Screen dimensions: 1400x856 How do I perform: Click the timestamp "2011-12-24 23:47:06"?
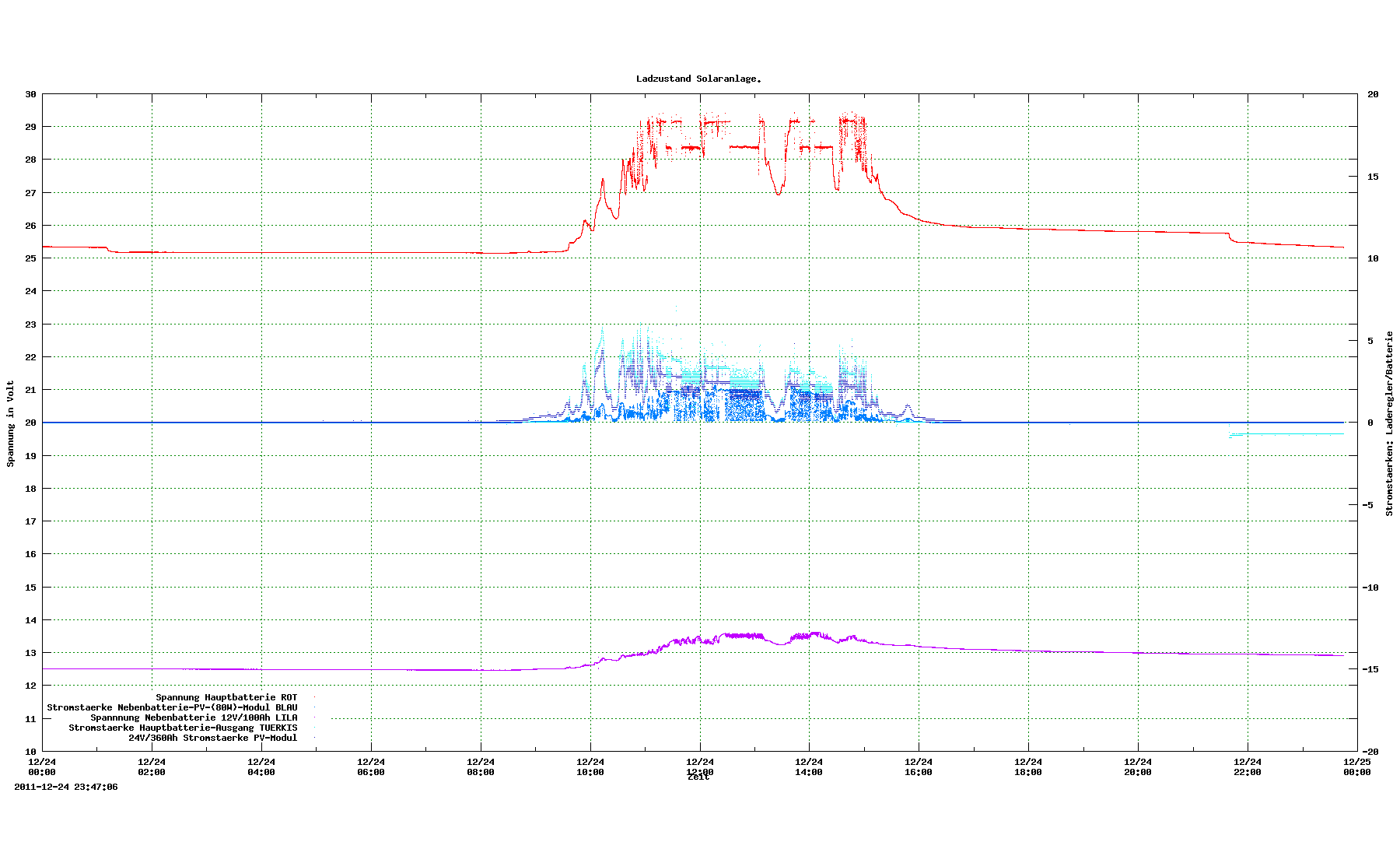click(x=66, y=787)
